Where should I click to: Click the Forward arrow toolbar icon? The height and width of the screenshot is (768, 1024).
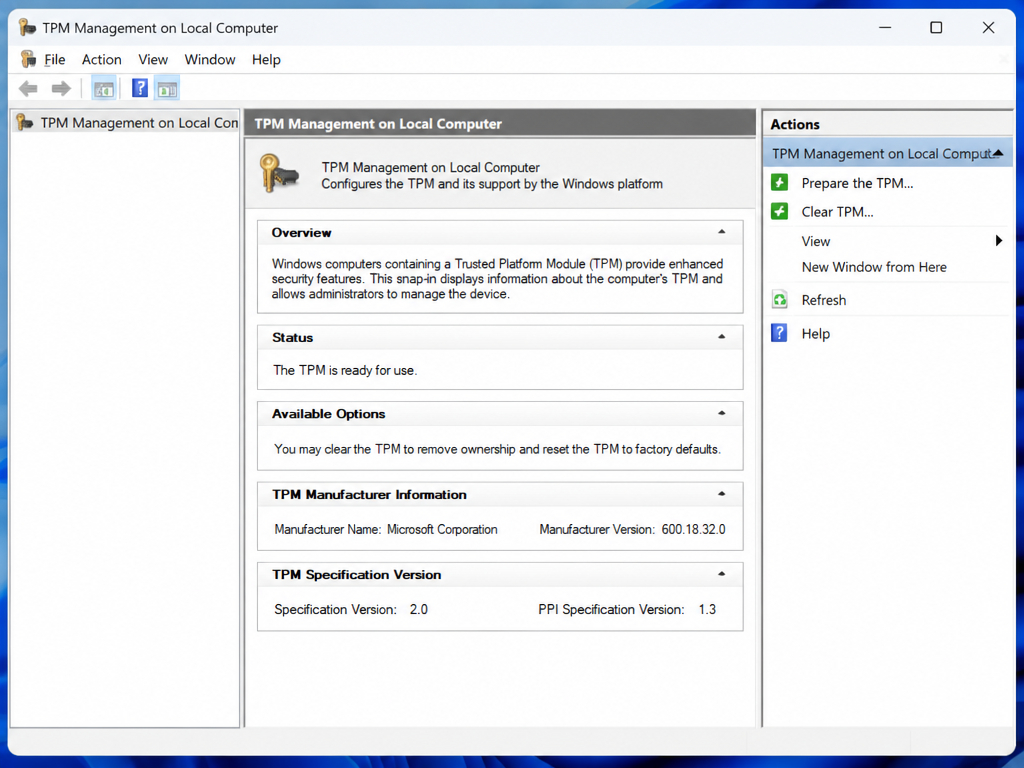click(61, 88)
